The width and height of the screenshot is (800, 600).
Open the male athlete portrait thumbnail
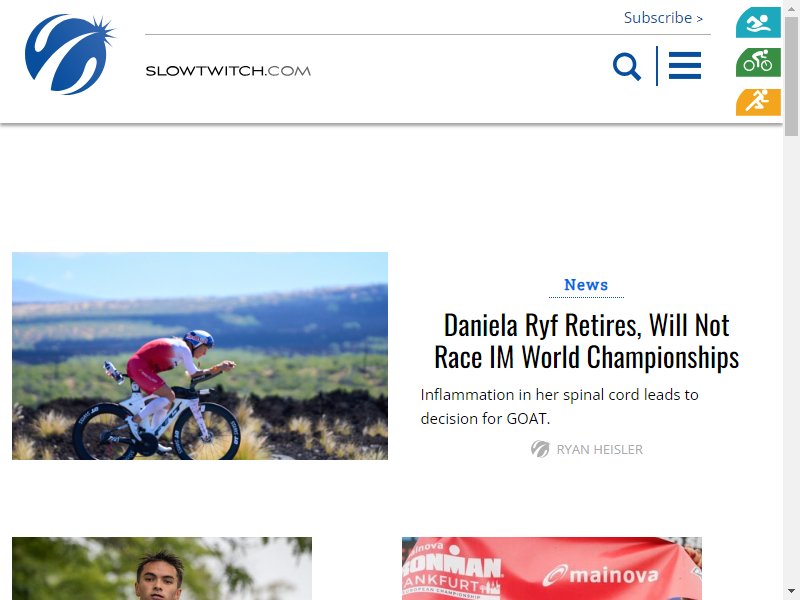pyautogui.click(x=162, y=568)
